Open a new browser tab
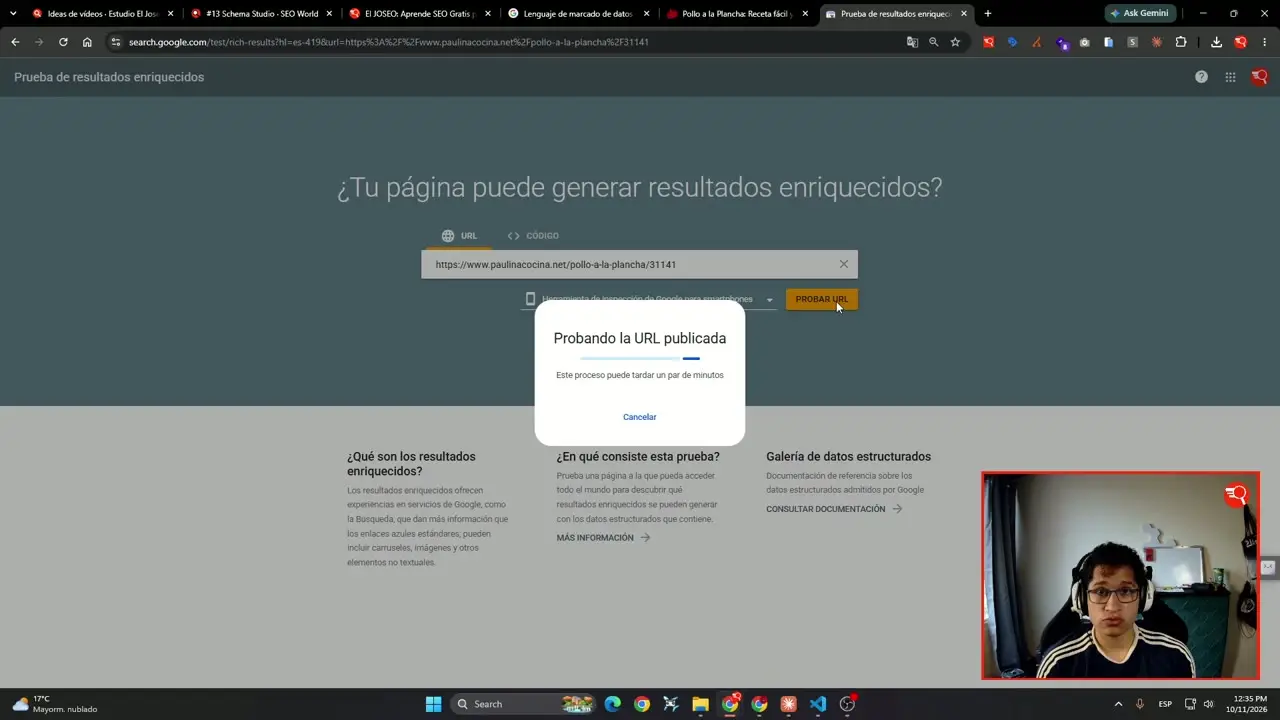 point(988,14)
